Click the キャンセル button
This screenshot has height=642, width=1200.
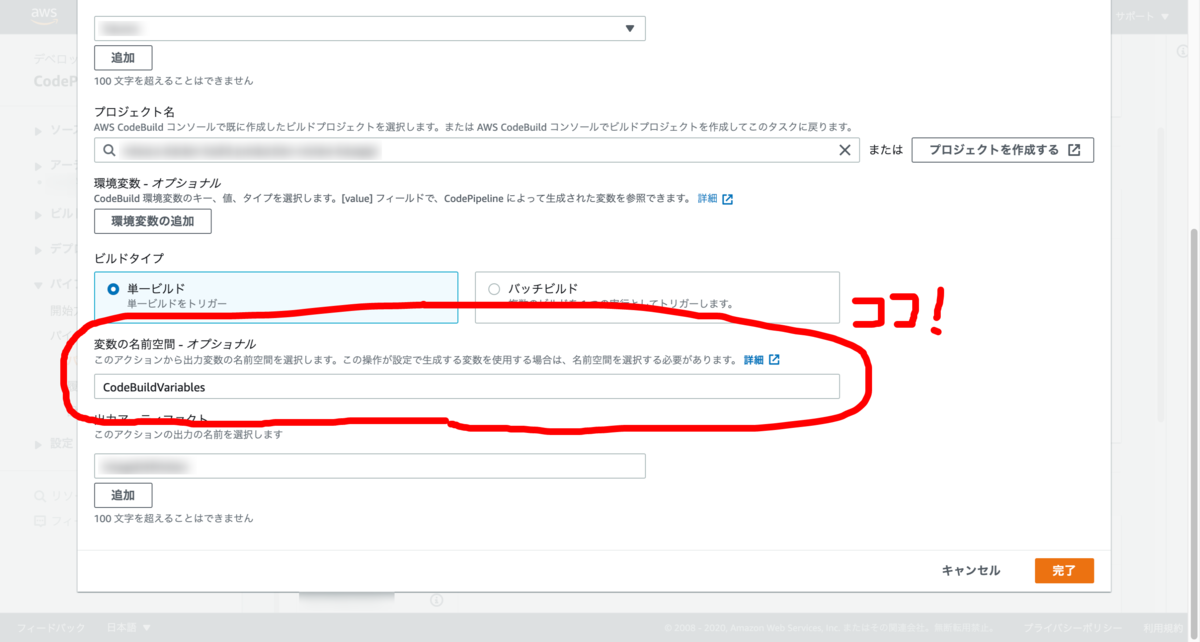pos(970,570)
